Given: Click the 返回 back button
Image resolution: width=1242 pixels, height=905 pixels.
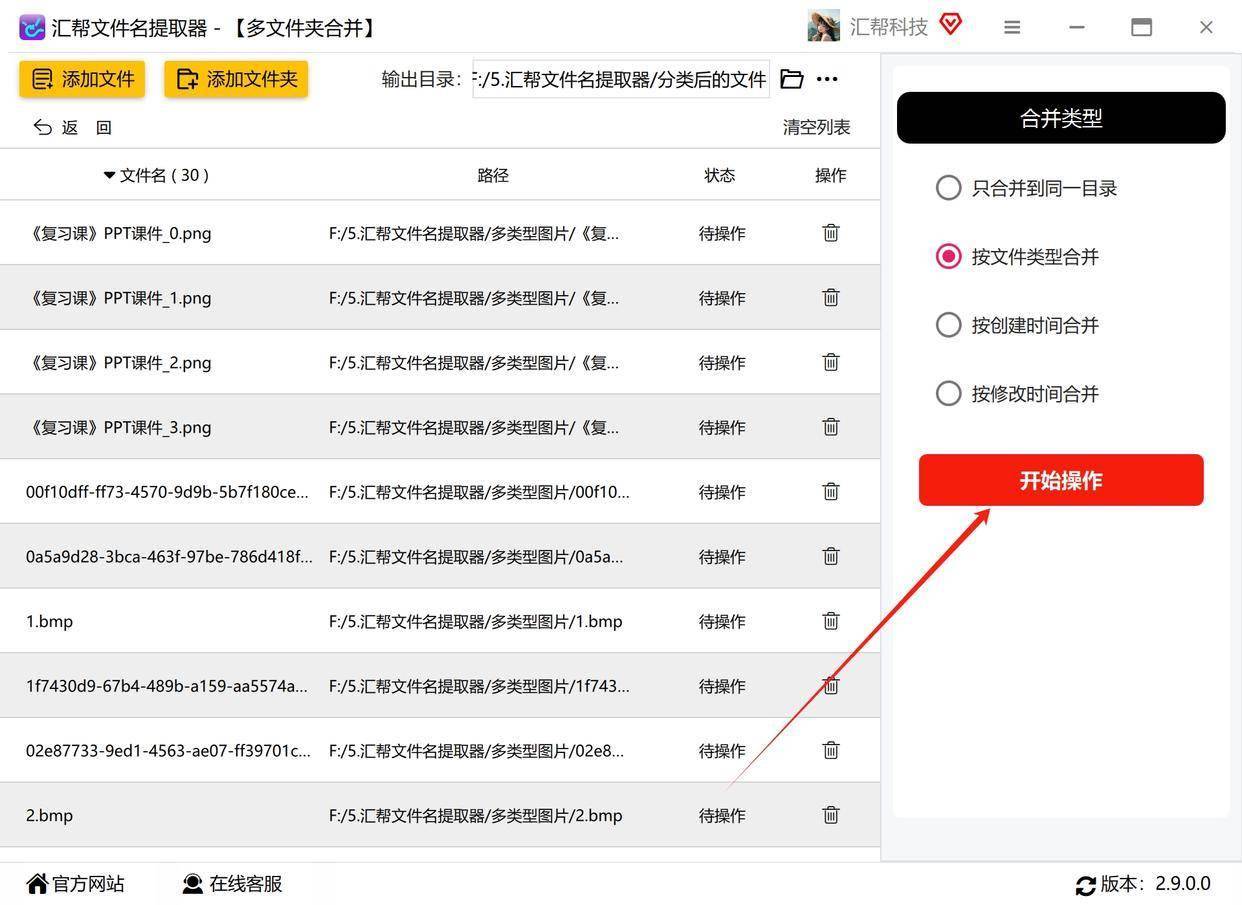Looking at the screenshot, I should (x=72, y=127).
